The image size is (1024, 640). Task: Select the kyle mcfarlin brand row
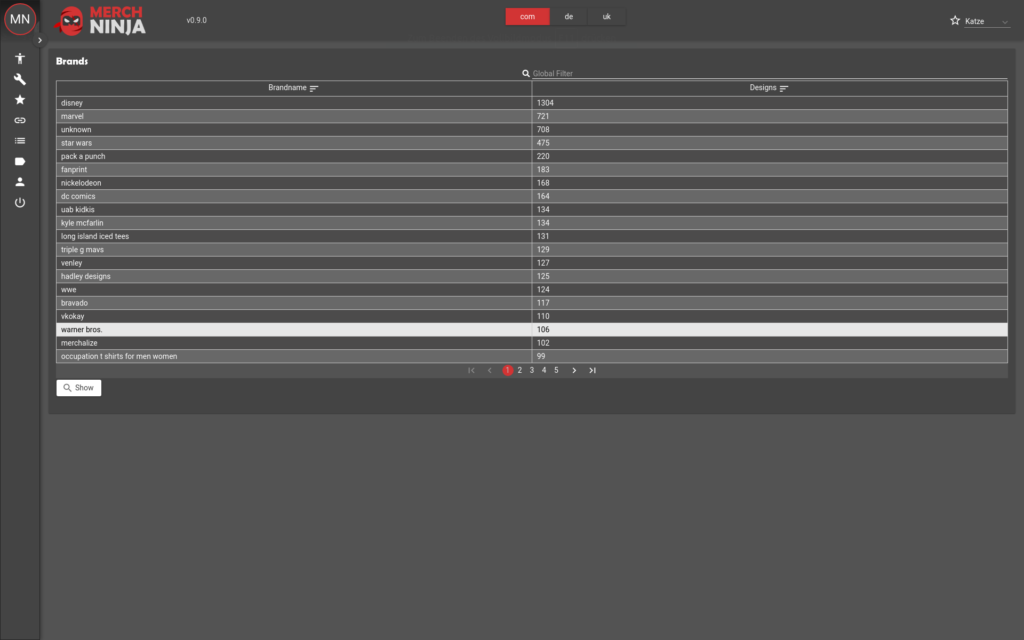point(532,223)
